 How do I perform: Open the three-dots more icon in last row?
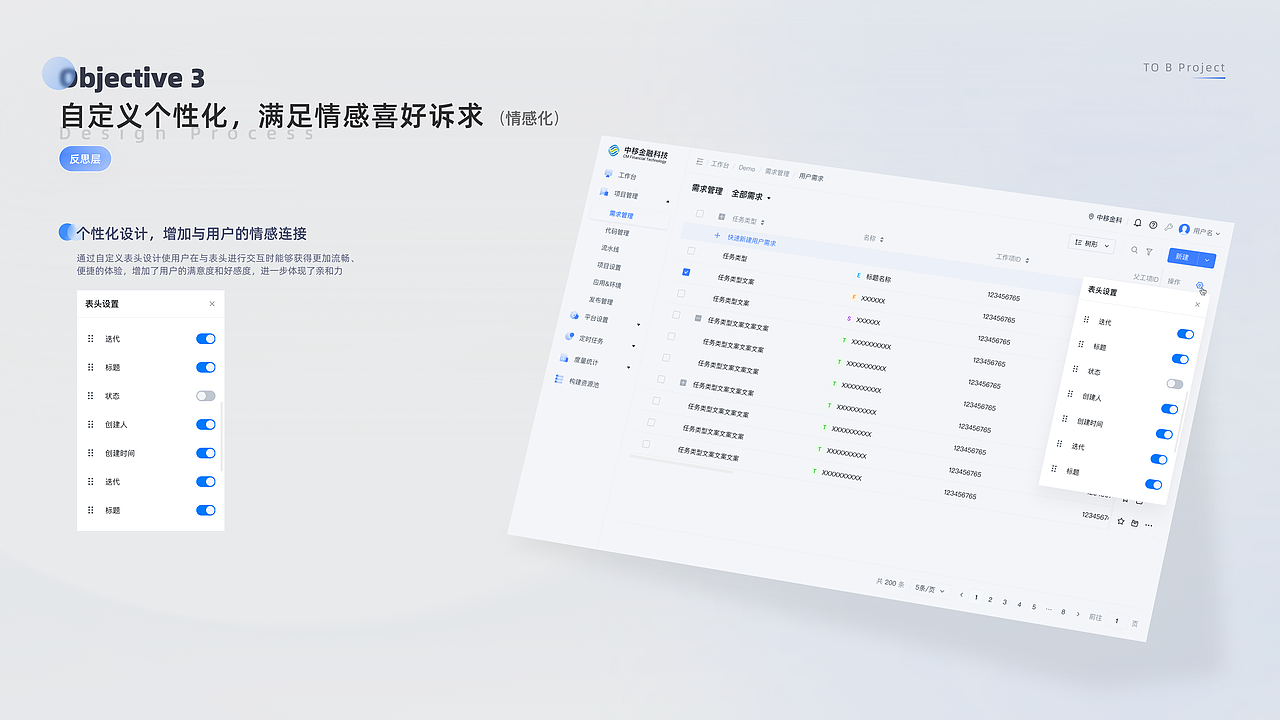pyautogui.click(x=1149, y=525)
